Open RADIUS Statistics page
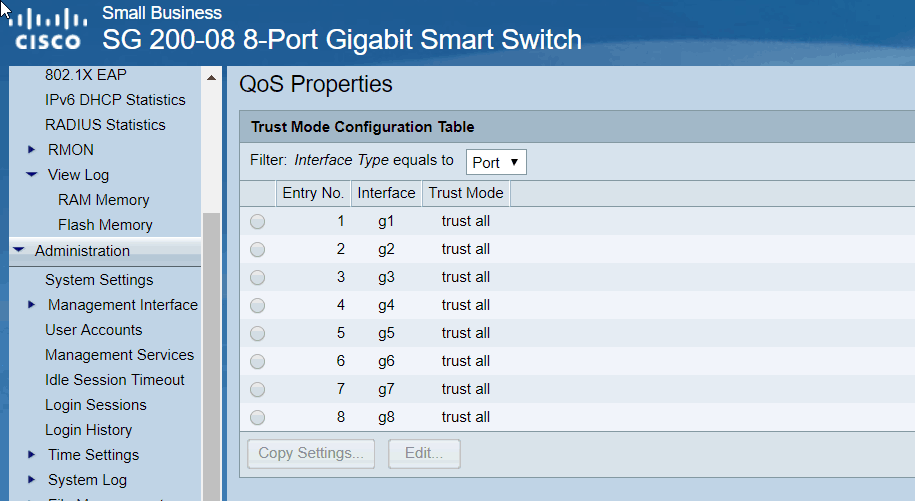Viewport: 915px width, 501px height. [x=105, y=125]
